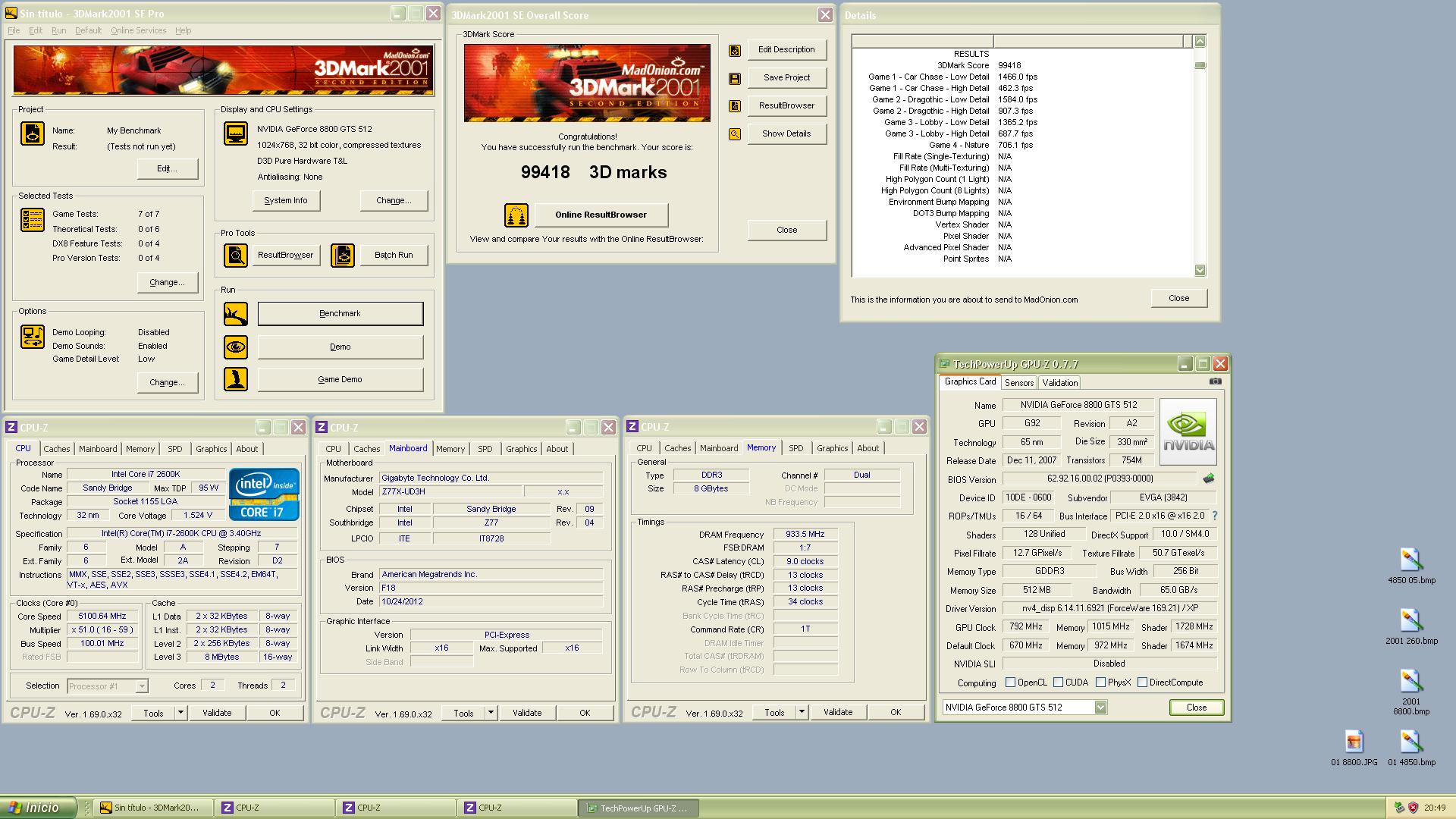Click the Options demo looping icon
This screenshot has width=1456, height=819.
click(x=33, y=337)
